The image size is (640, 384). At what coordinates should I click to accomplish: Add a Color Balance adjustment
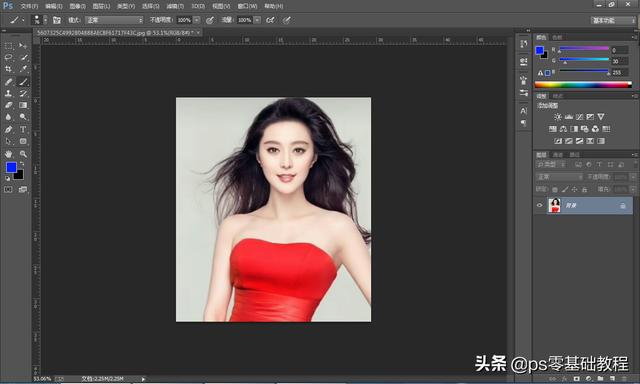tap(563, 129)
